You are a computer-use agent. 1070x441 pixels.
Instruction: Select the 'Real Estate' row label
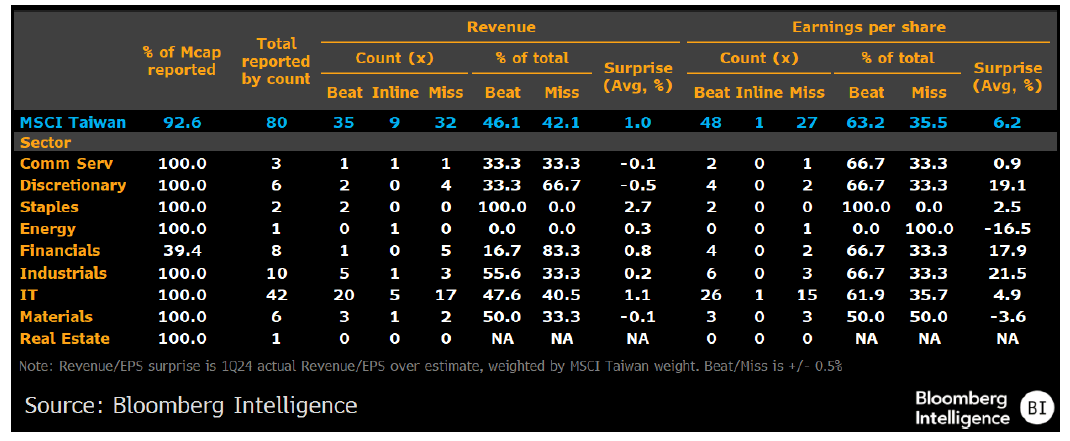[65, 339]
